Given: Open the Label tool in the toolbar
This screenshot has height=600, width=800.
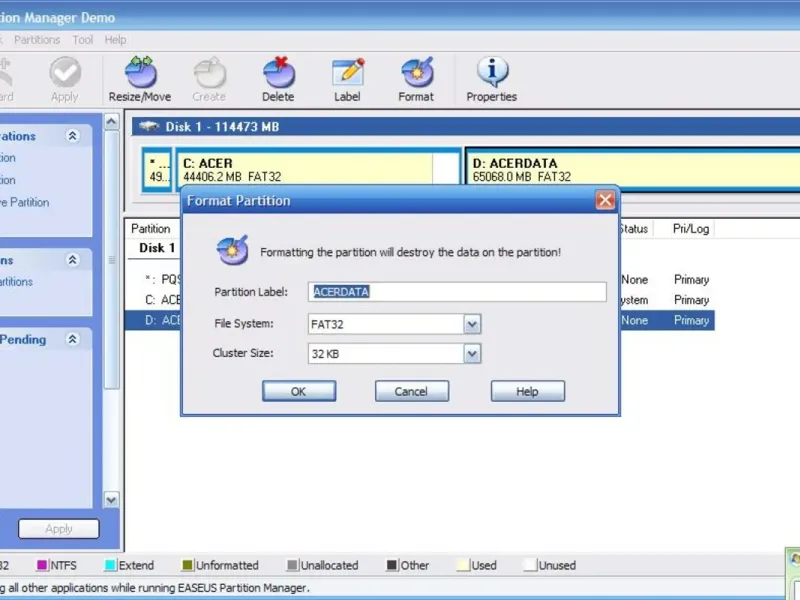Looking at the screenshot, I should (x=347, y=79).
